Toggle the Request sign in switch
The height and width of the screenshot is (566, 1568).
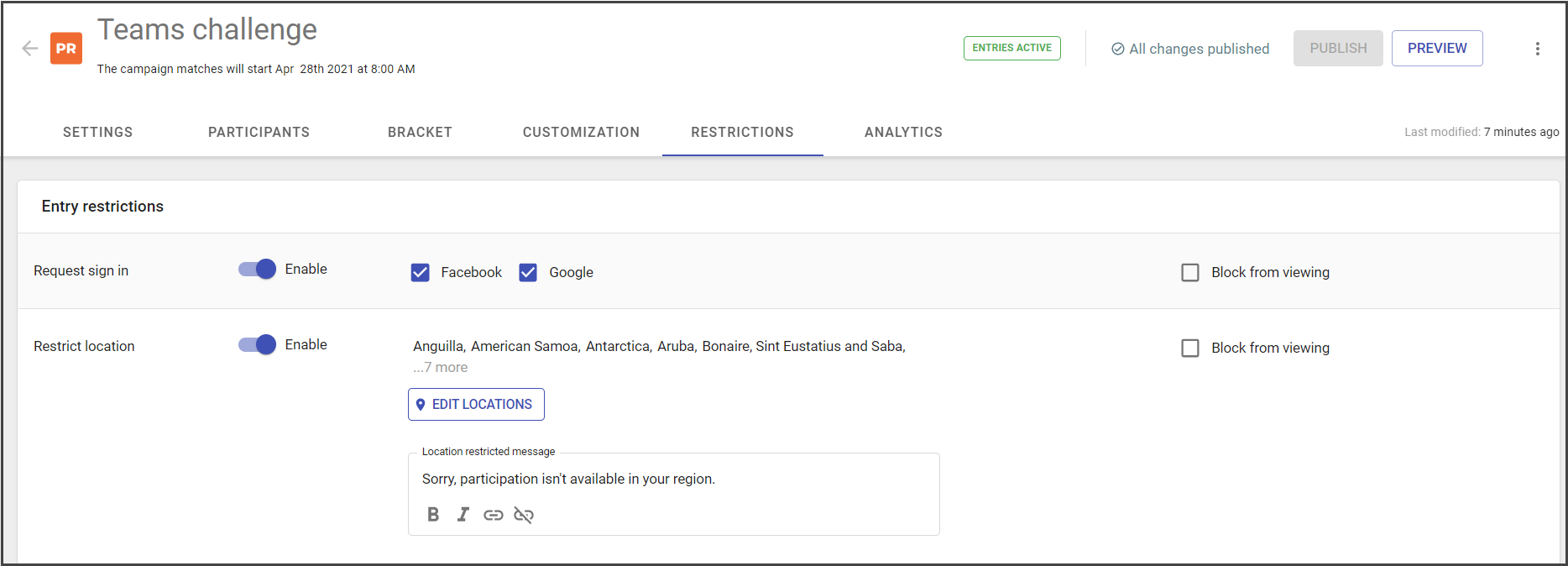257,269
